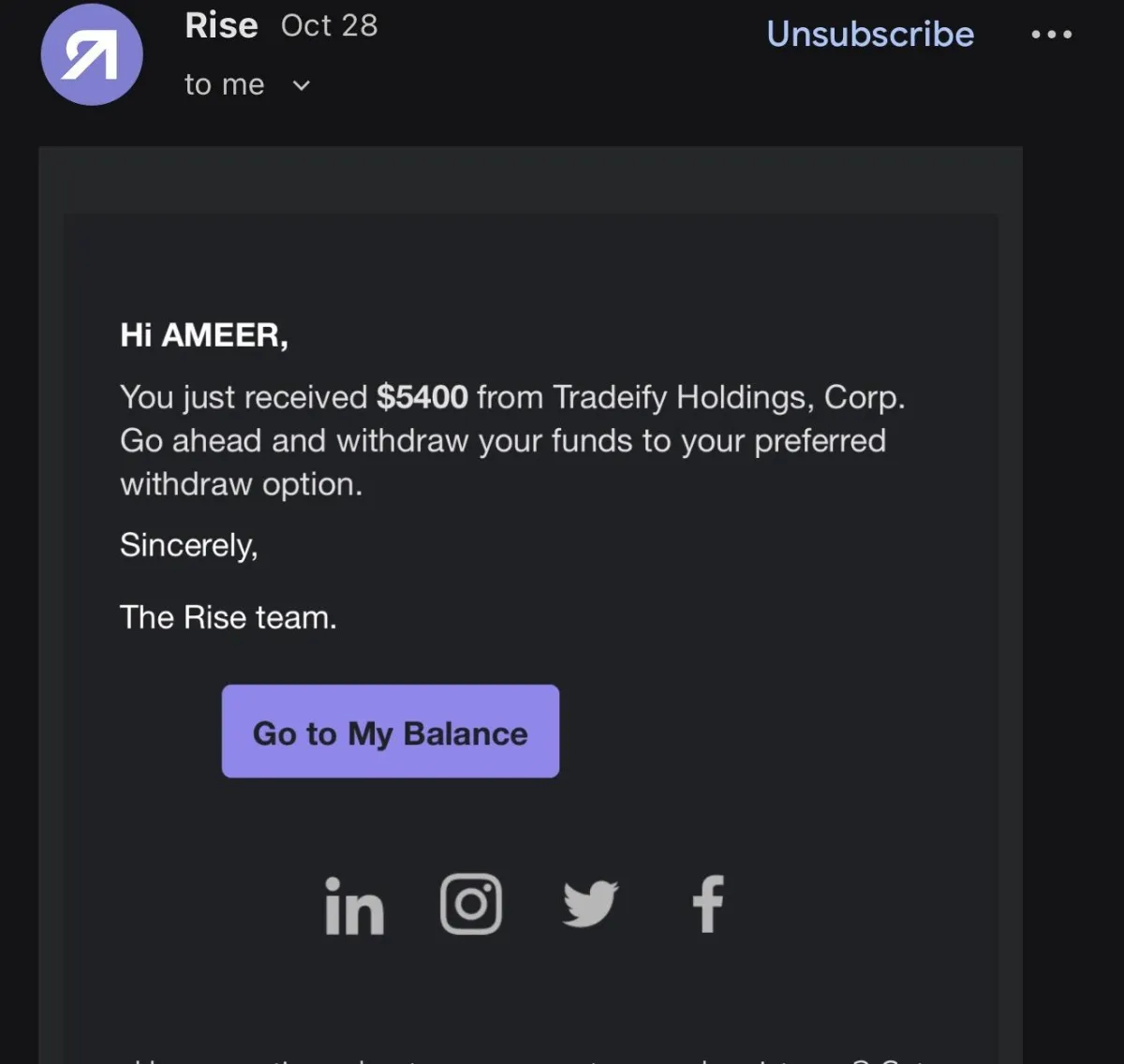Click the "Sincerely," line
1124x1064 pixels.
(189, 545)
